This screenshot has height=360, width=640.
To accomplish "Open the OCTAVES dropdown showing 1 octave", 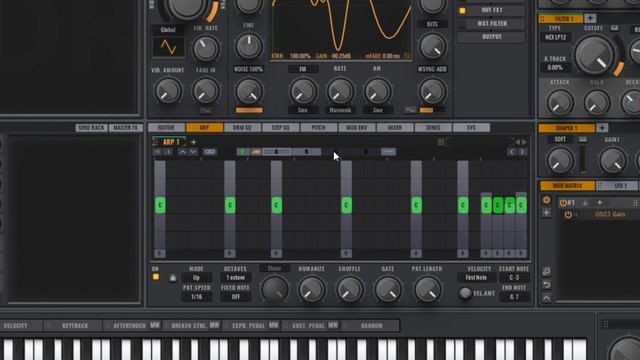I will tap(236, 278).
